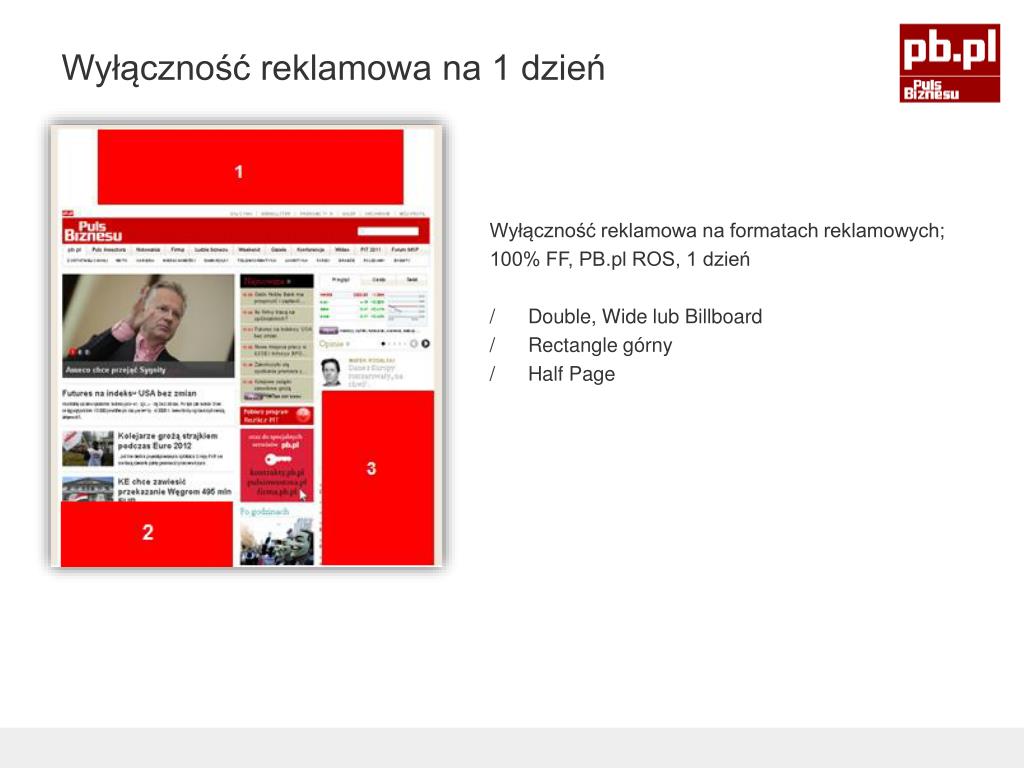Select slide 1 dot on main photo
The width and height of the screenshot is (1024, 768).
72,352
